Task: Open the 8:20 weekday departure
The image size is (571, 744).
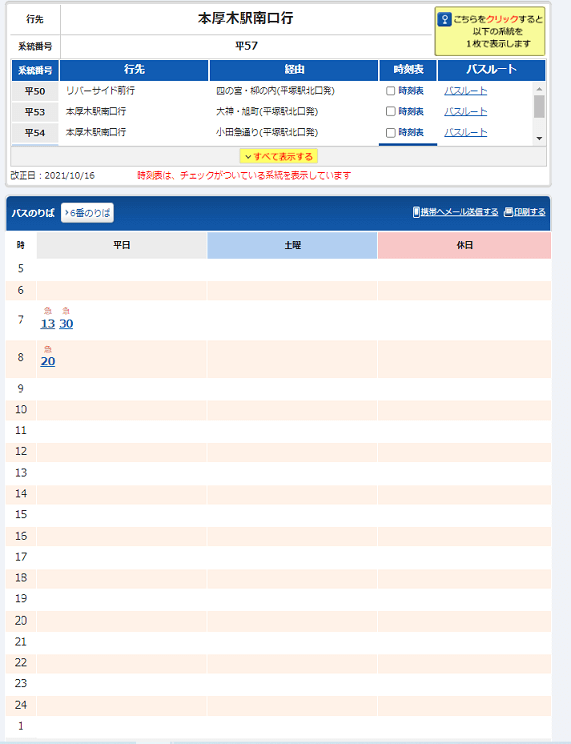Action: (x=48, y=361)
